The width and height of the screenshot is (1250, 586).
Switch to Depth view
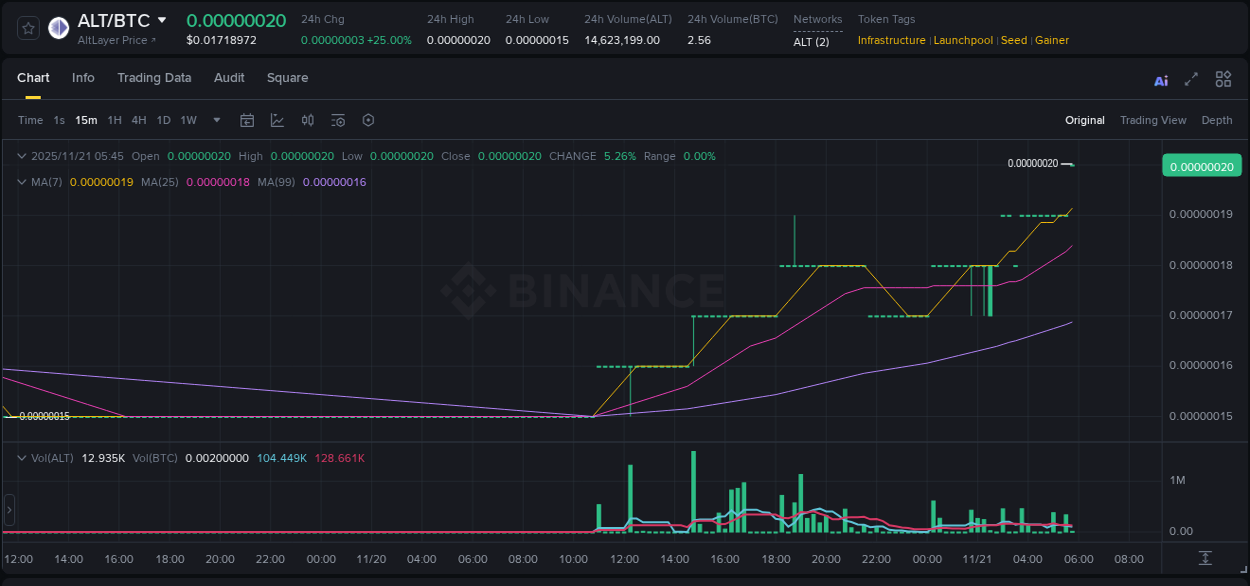[x=1216, y=120]
